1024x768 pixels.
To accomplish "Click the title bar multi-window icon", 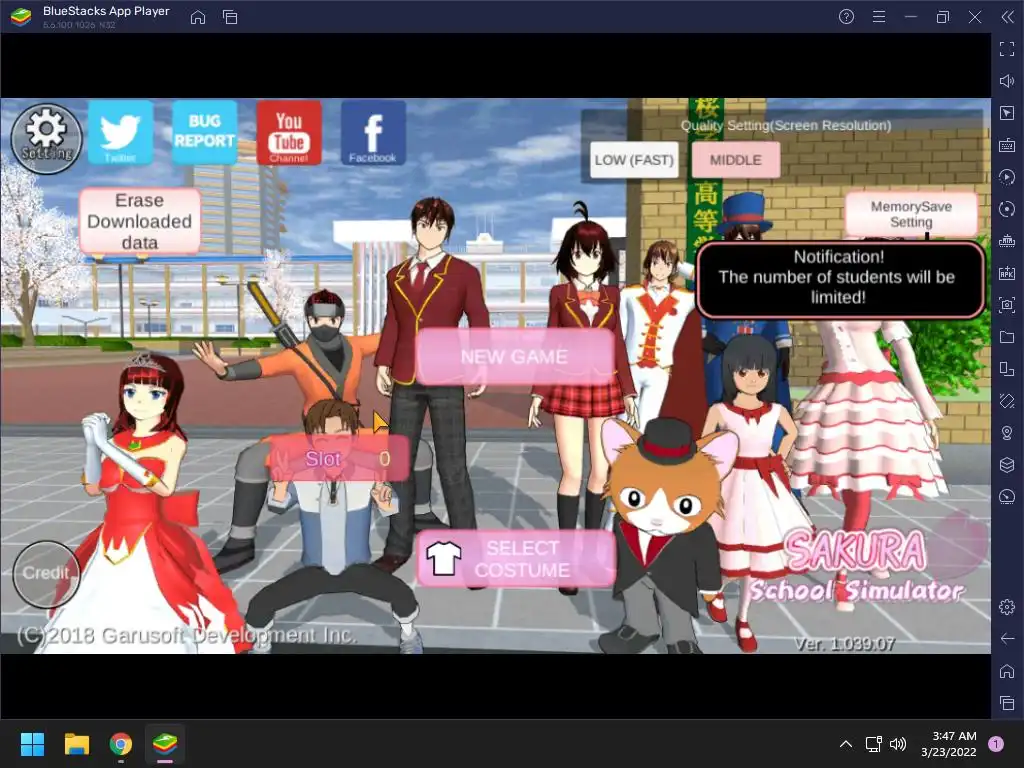I will (230, 17).
